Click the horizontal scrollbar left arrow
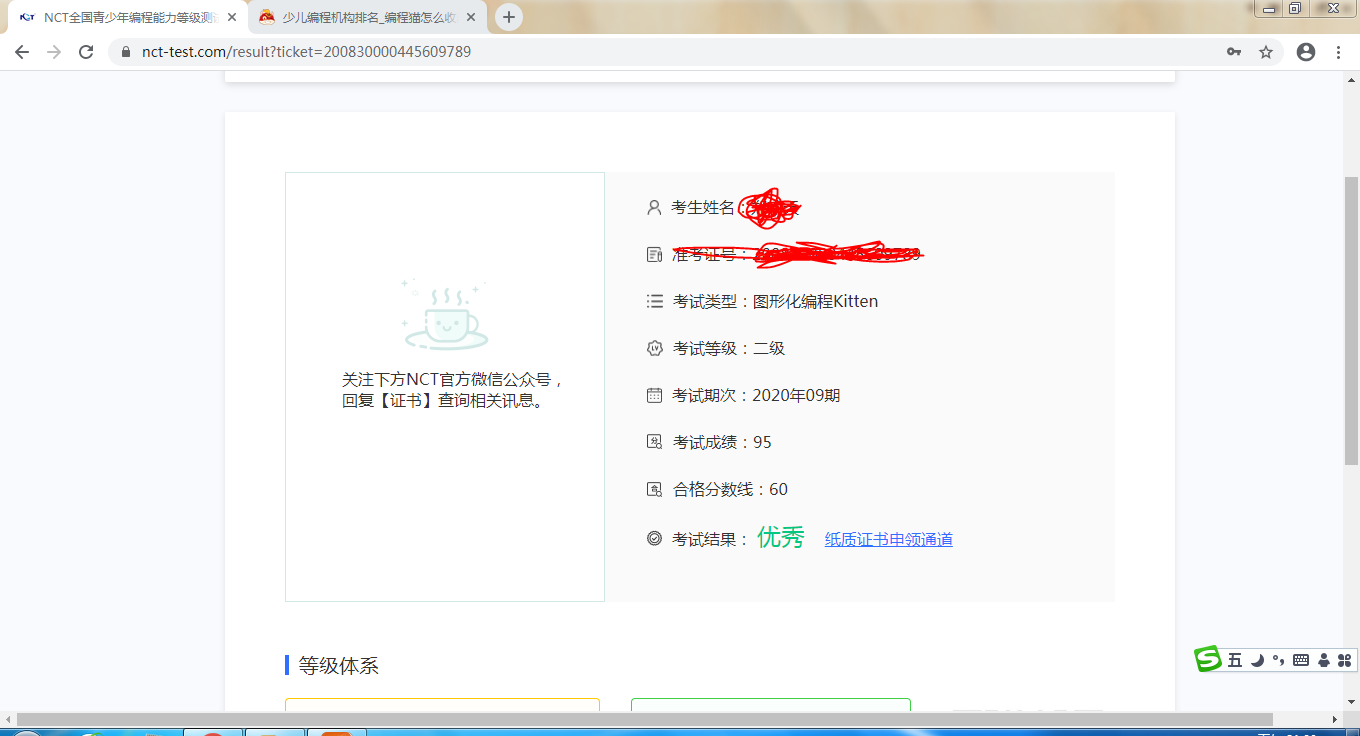 [8, 719]
